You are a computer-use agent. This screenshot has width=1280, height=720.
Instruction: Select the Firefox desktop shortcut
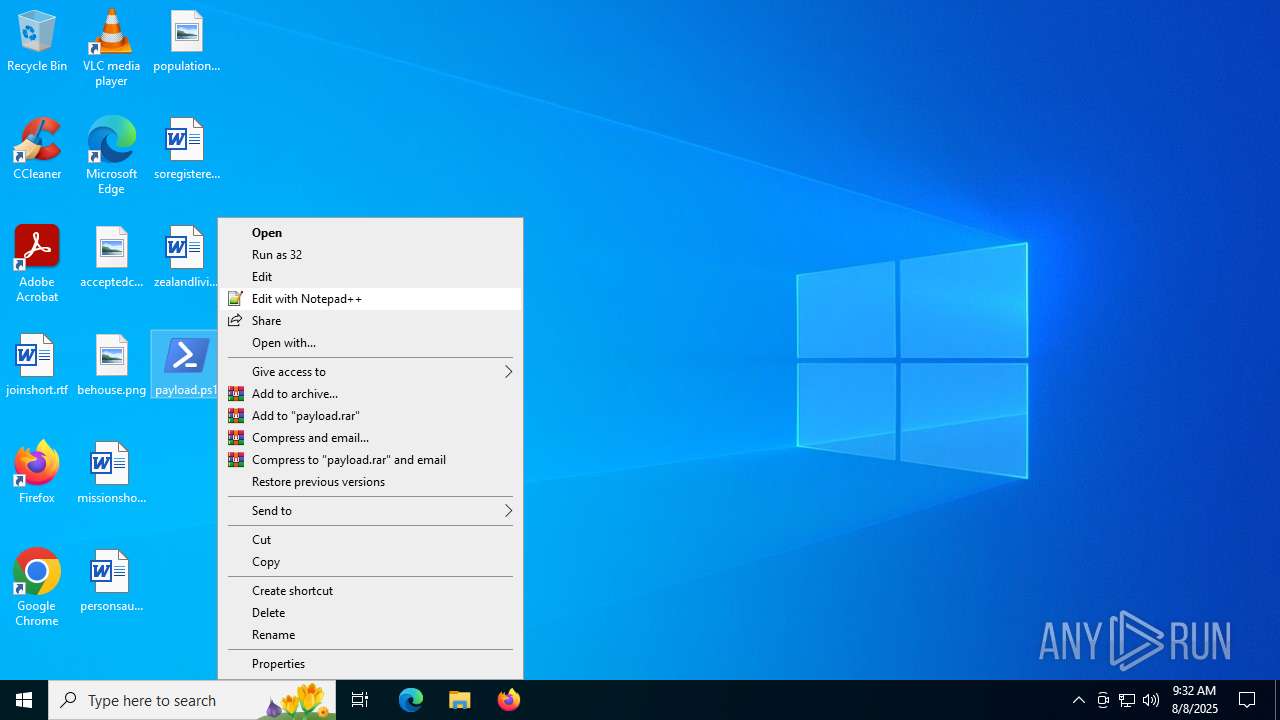[37, 473]
